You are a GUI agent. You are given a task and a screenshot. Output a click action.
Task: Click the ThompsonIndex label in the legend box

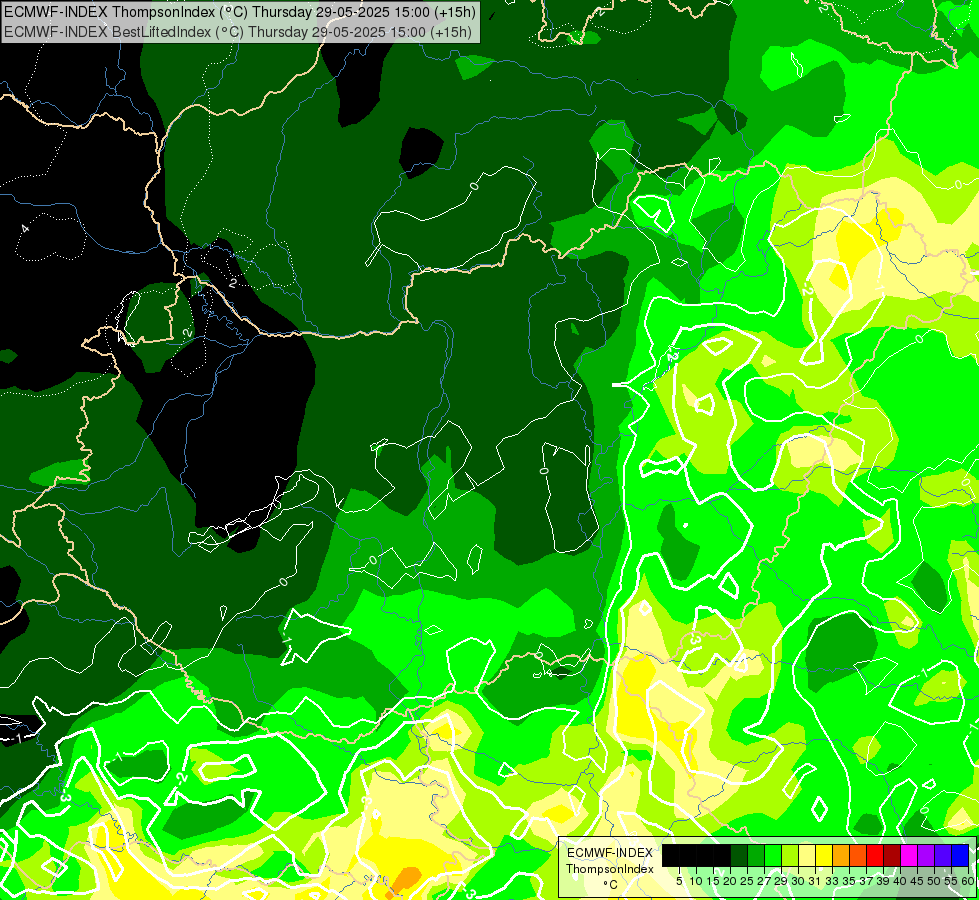pyautogui.click(x=609, y=869)
